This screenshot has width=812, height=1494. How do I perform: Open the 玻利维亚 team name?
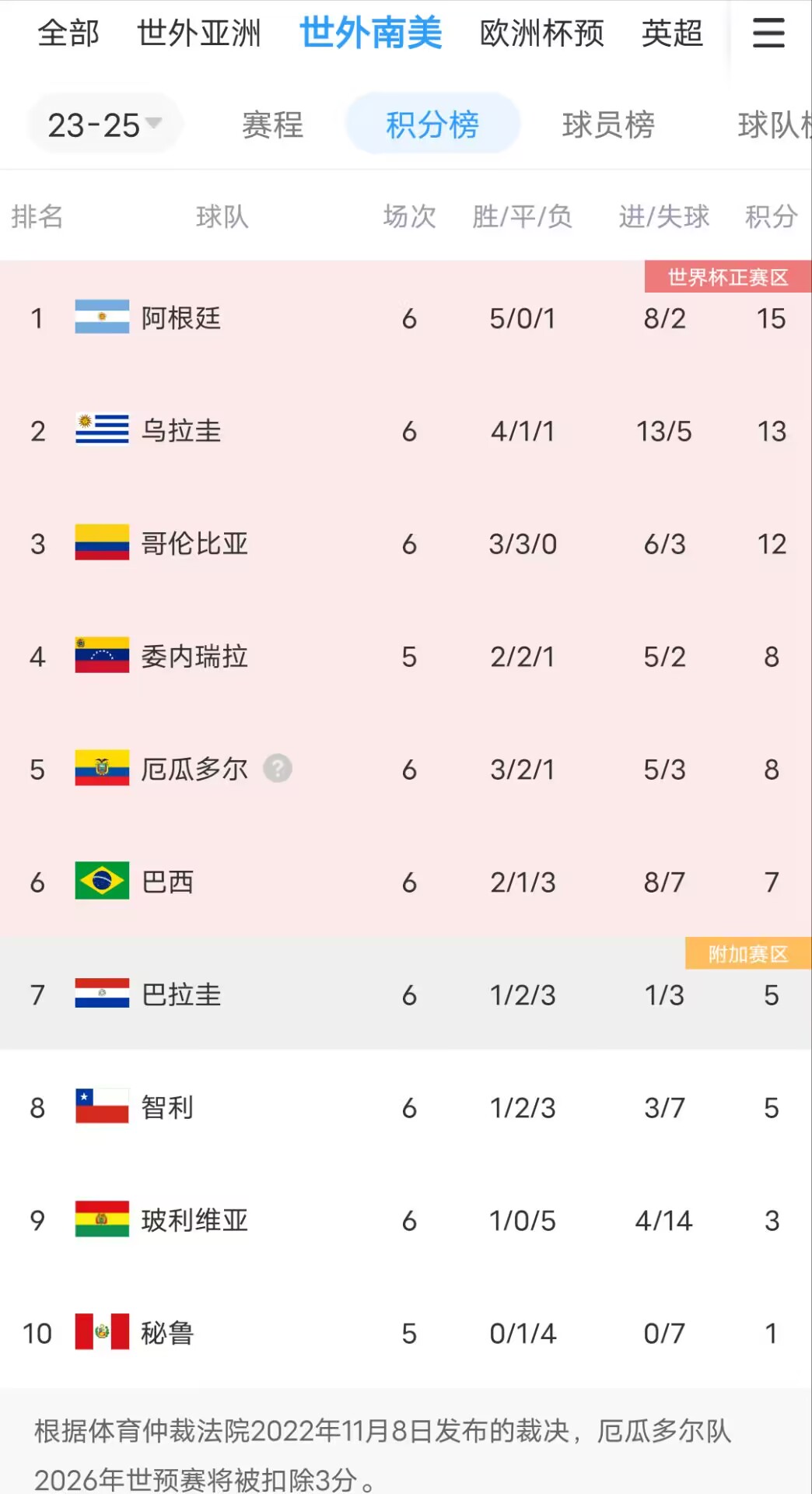[x=194, y=1220]
